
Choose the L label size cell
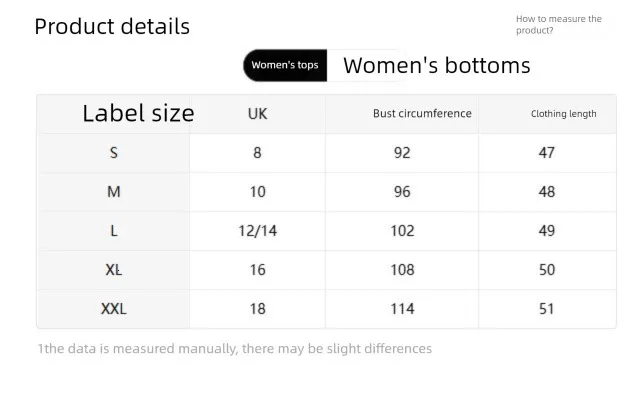tap(114, 231)
